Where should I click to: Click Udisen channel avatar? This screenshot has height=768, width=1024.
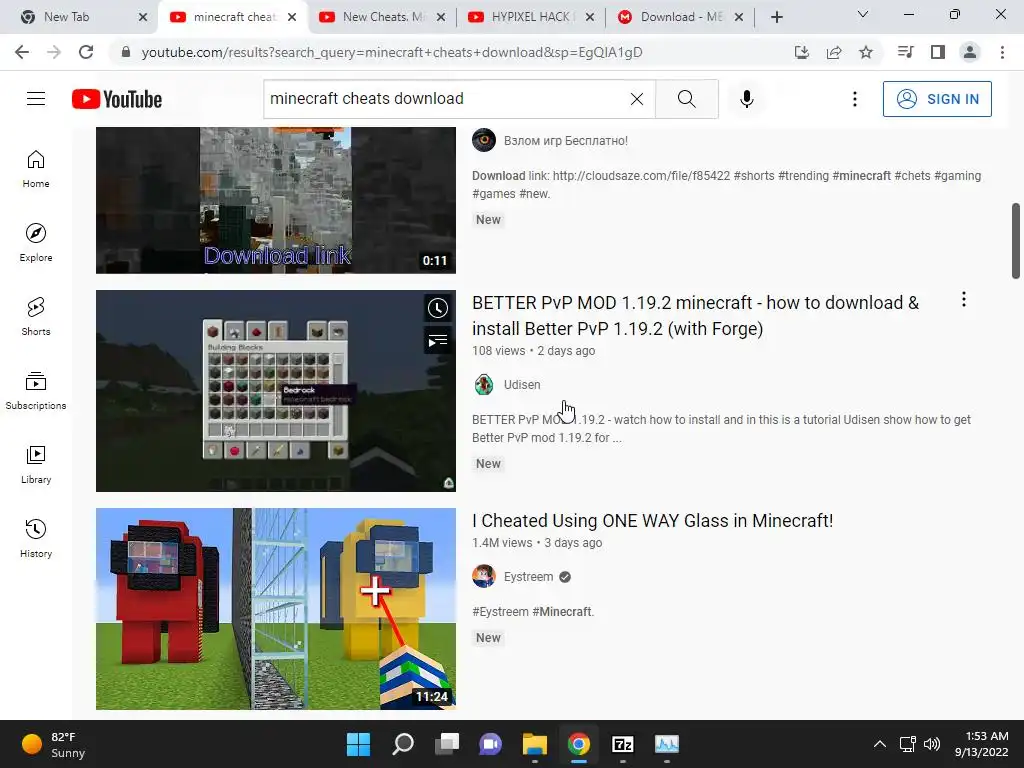(x=484, y=385)
